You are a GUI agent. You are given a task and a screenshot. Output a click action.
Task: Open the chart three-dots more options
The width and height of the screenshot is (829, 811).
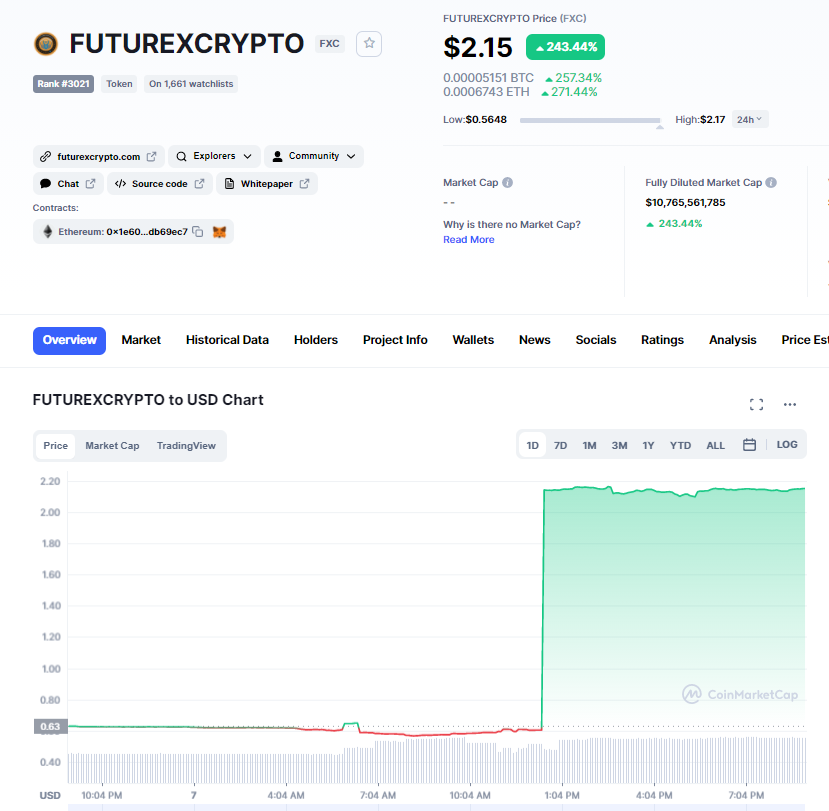[x=790, y=404]
